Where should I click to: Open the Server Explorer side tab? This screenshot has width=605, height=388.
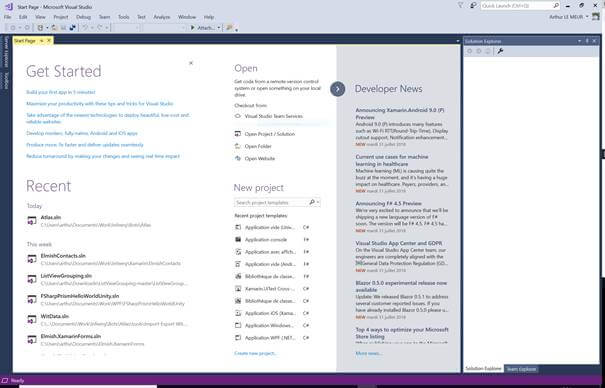(x=6, y=51)
